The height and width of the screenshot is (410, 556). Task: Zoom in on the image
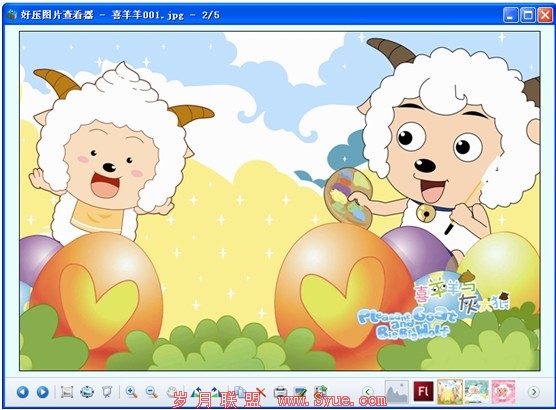(131, 392)
